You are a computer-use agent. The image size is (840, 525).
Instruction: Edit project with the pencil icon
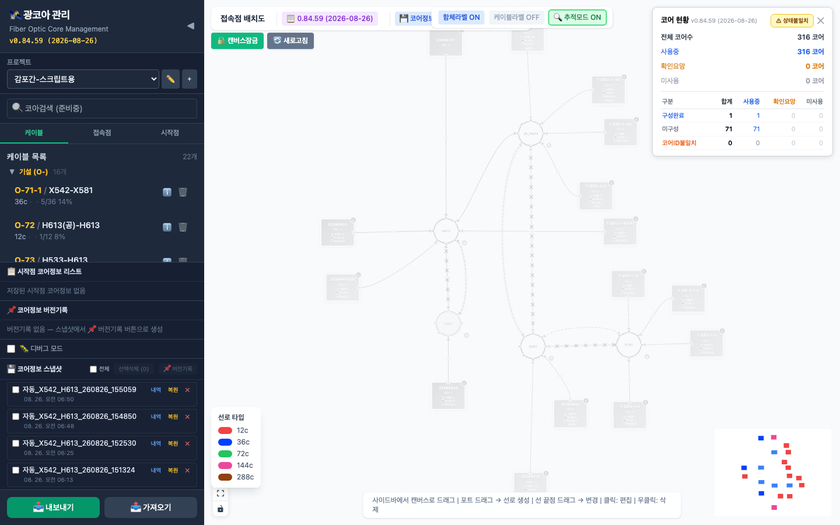point(170,79)
